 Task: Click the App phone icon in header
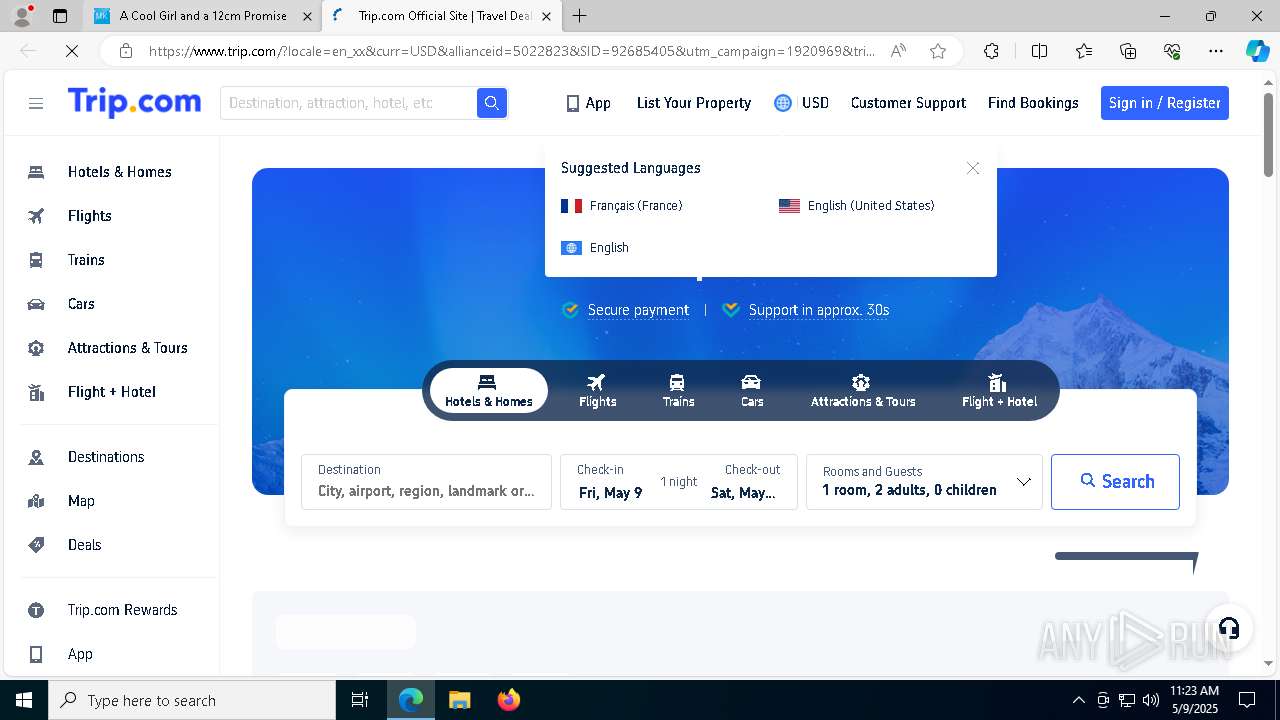pos(573,103)
